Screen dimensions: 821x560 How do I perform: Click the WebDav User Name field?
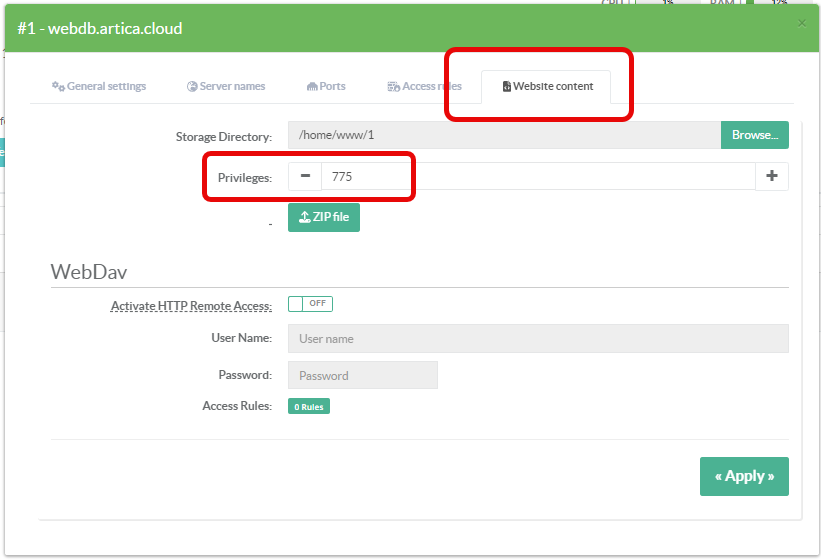[538, 339]
